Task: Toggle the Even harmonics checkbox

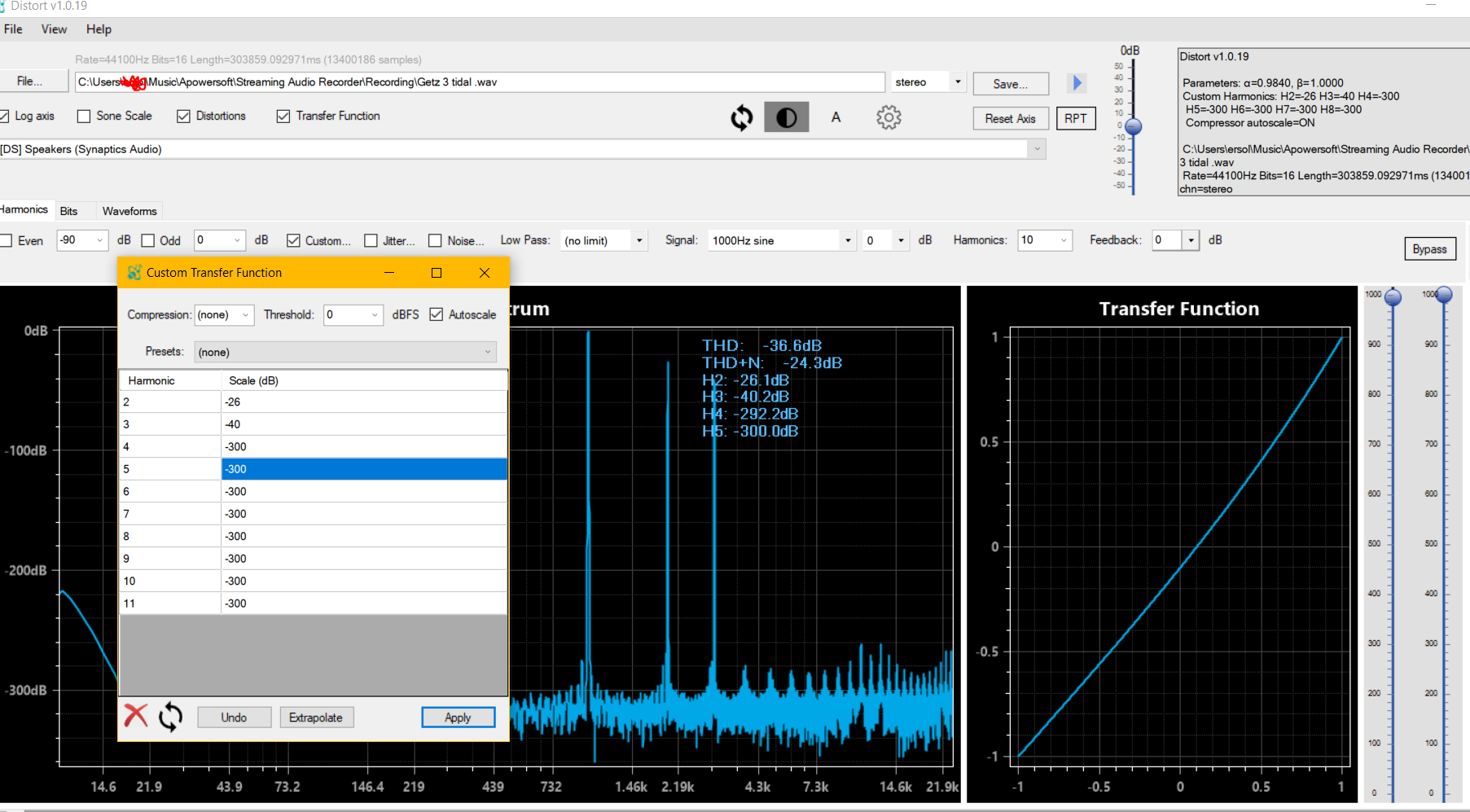Action: (x=6, y=240)
